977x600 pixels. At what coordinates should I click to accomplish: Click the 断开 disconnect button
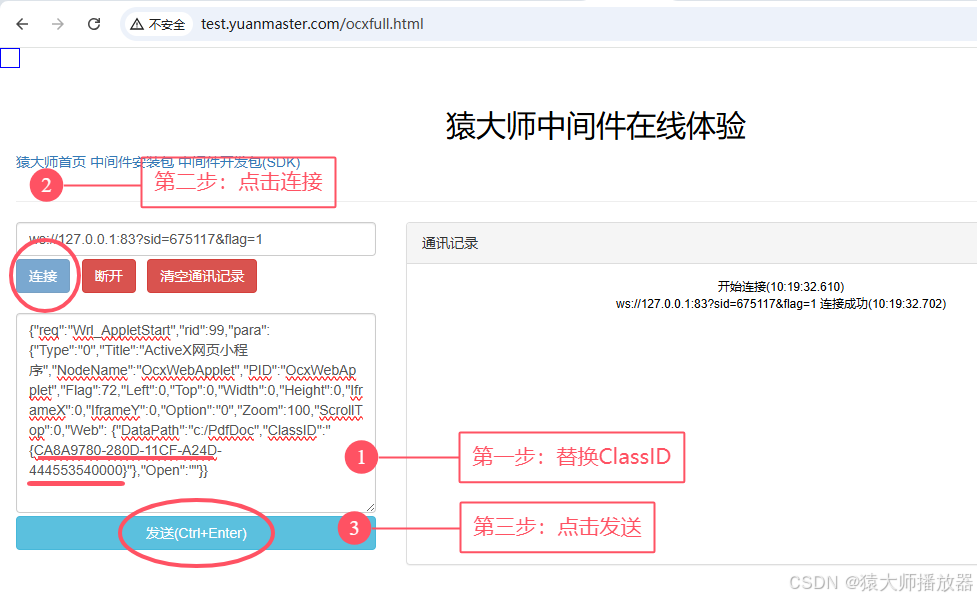(x=108, y=276)
